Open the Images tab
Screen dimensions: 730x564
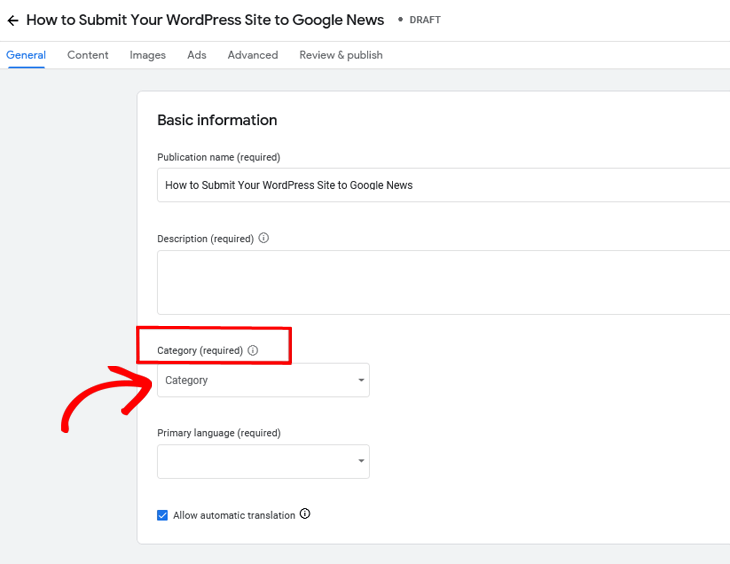[148, 55]
